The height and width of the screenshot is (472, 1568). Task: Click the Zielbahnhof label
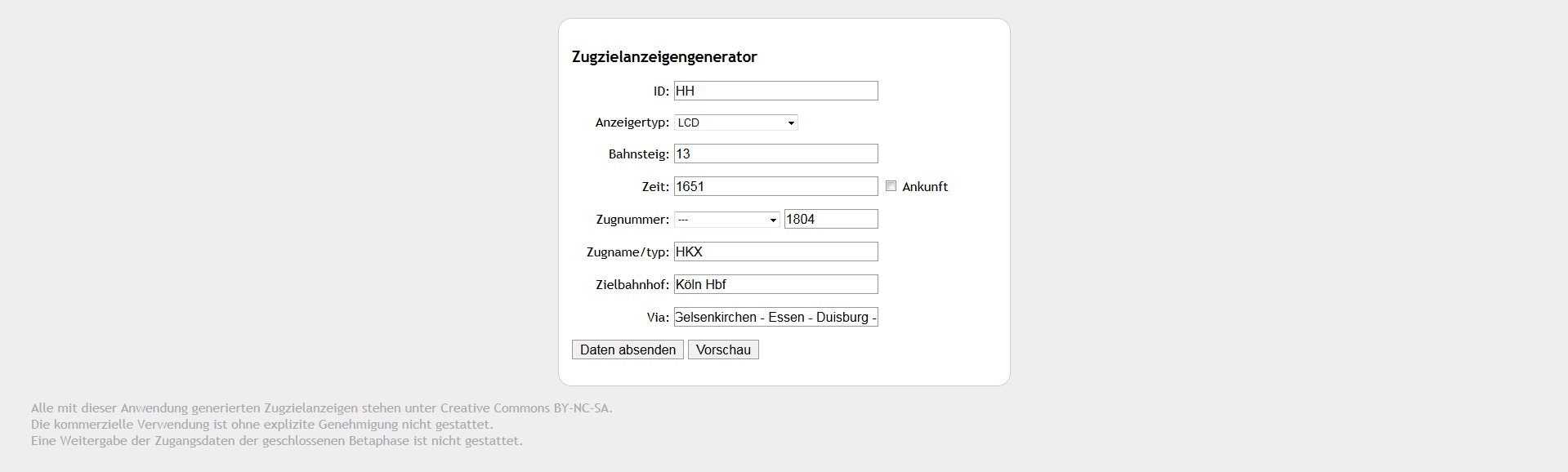(x=632, y=285)
